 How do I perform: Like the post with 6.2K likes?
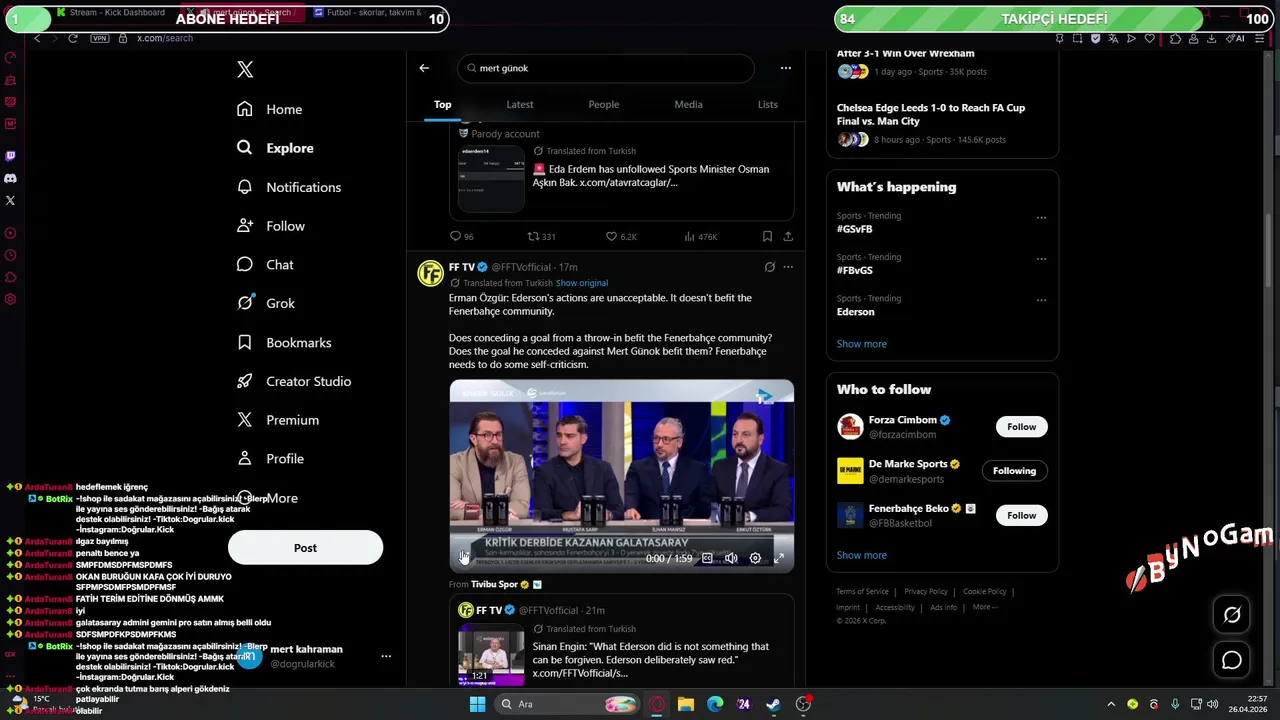click(x=620, y=237)
